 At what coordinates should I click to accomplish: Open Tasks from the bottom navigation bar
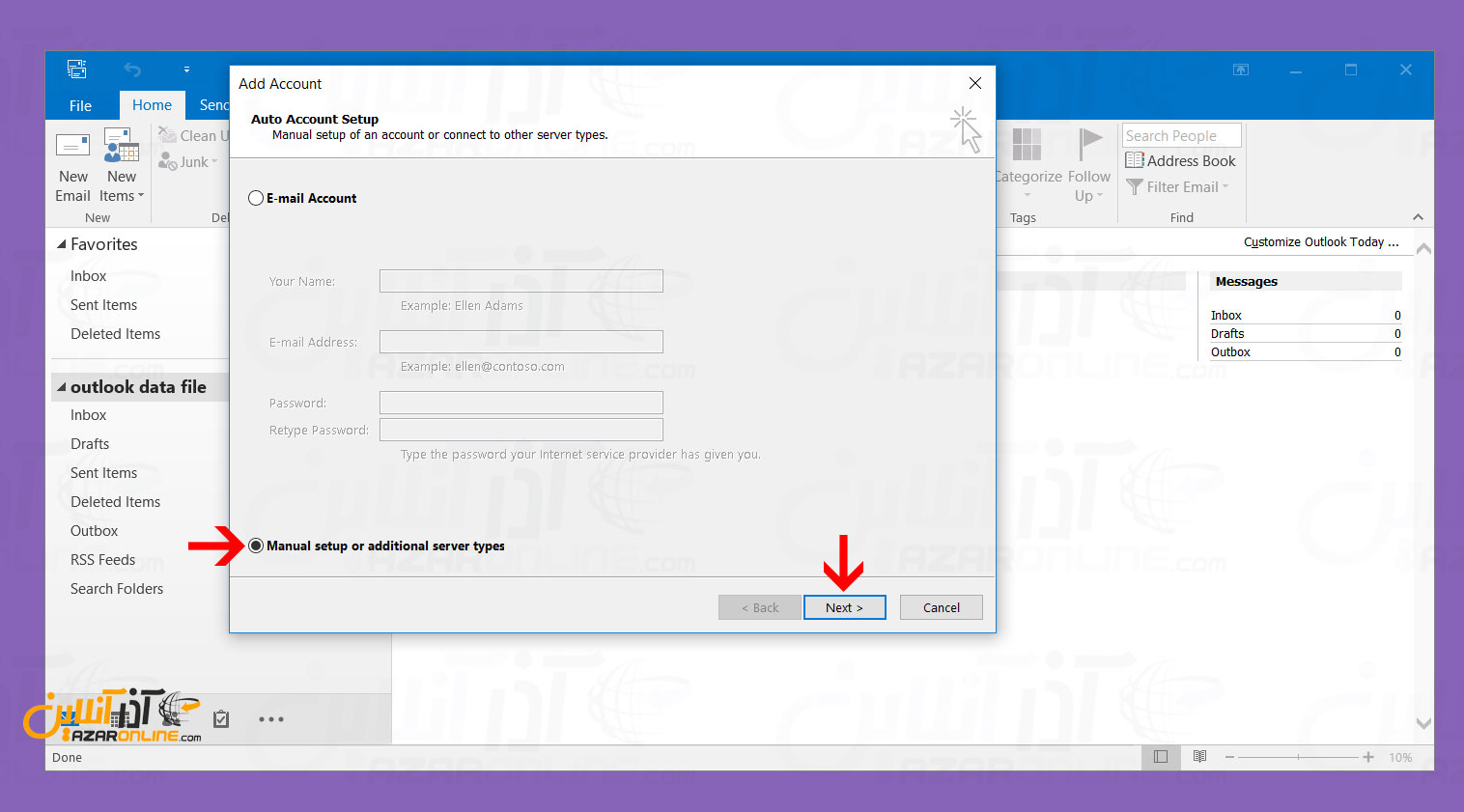point(221,719)
